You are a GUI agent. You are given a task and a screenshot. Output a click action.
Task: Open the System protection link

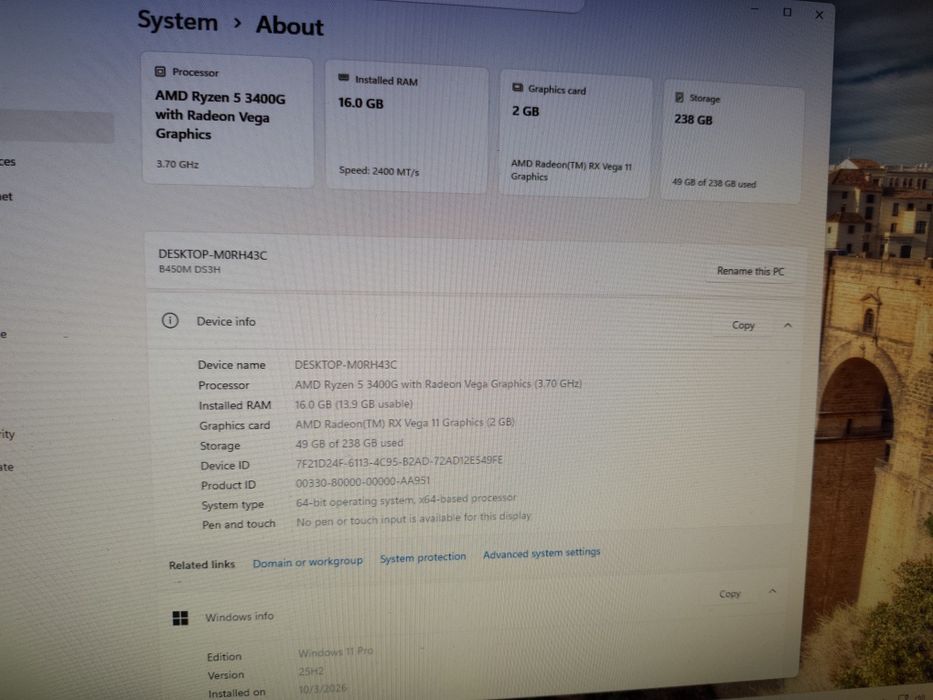click(423, 558)
